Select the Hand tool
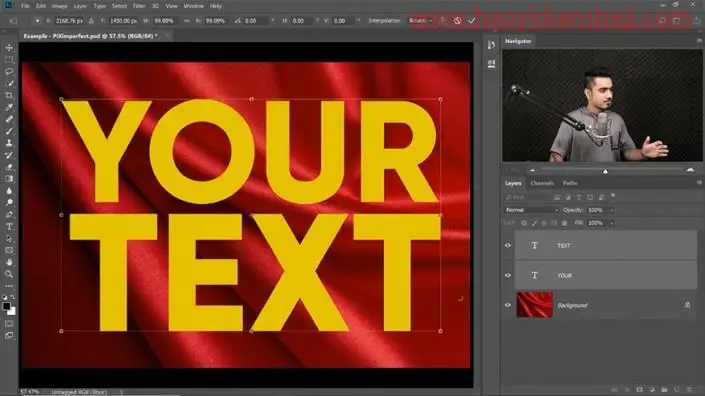Viewport: 705px width, 396px height. 9,262
